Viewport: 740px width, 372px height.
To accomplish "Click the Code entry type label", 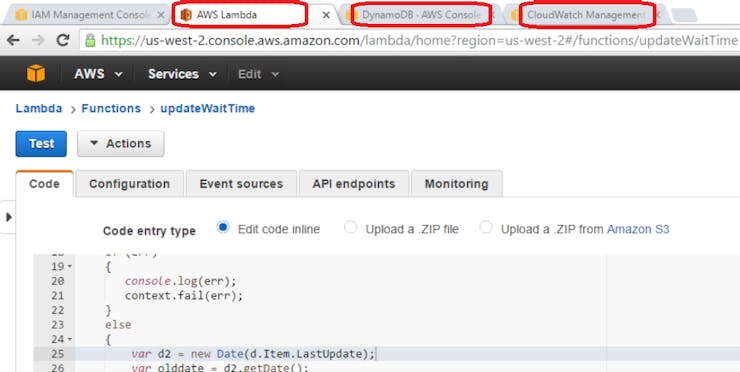I will pyautogui.click(x=149, y=231).
